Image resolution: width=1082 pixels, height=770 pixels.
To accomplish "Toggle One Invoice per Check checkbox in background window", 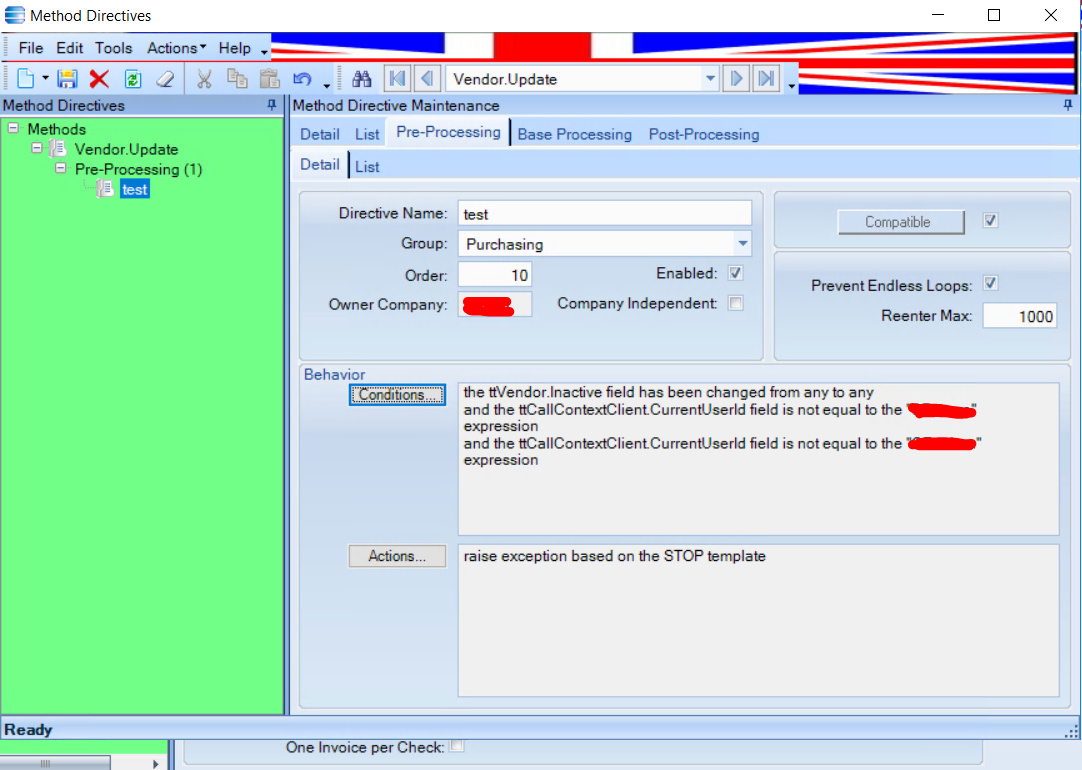I will click(x=457, y=746).
